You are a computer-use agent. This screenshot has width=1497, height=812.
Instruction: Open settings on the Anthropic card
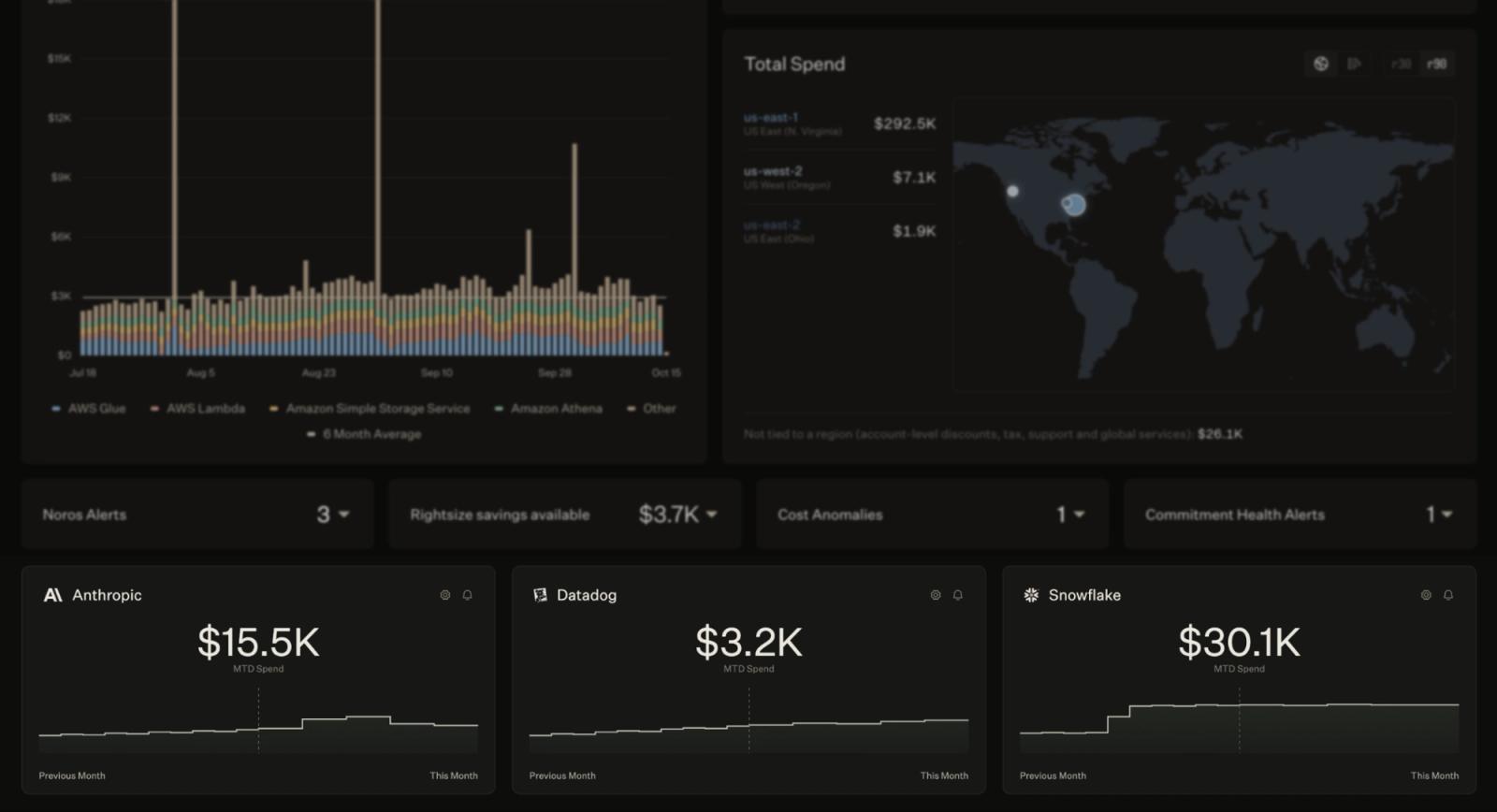[445, 595]
